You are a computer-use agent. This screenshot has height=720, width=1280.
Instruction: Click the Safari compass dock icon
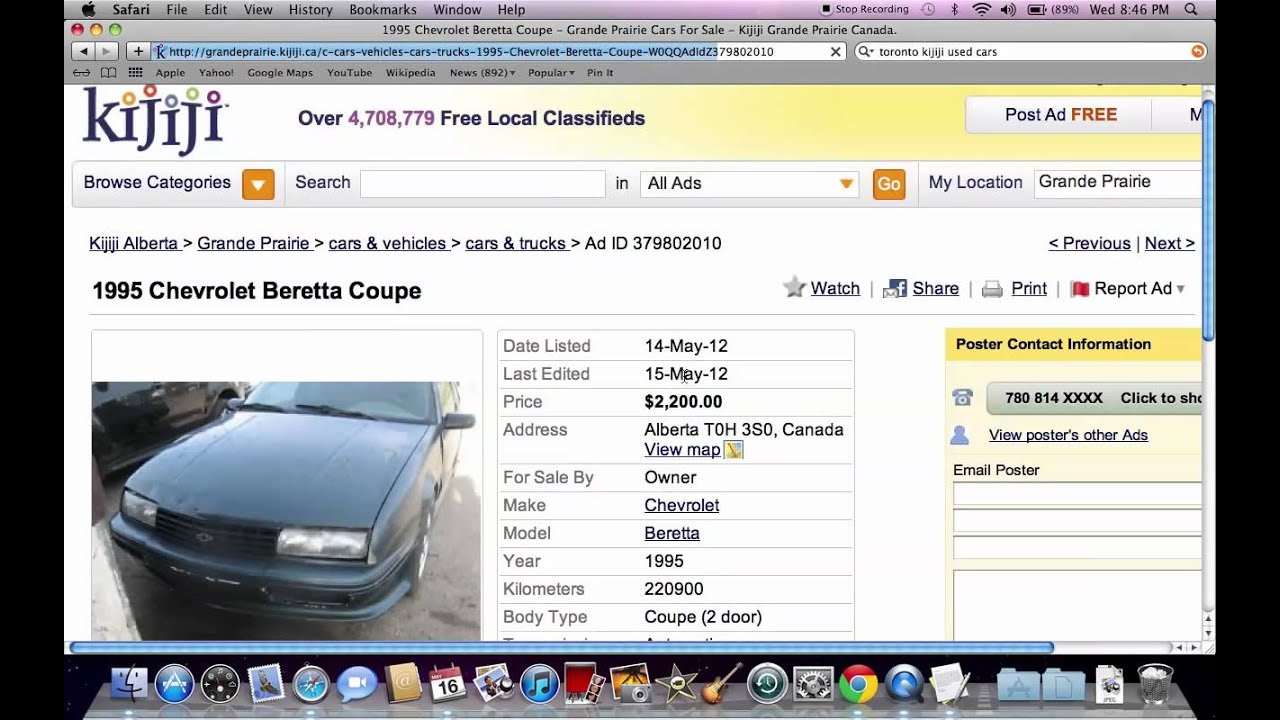click(311, 685)
